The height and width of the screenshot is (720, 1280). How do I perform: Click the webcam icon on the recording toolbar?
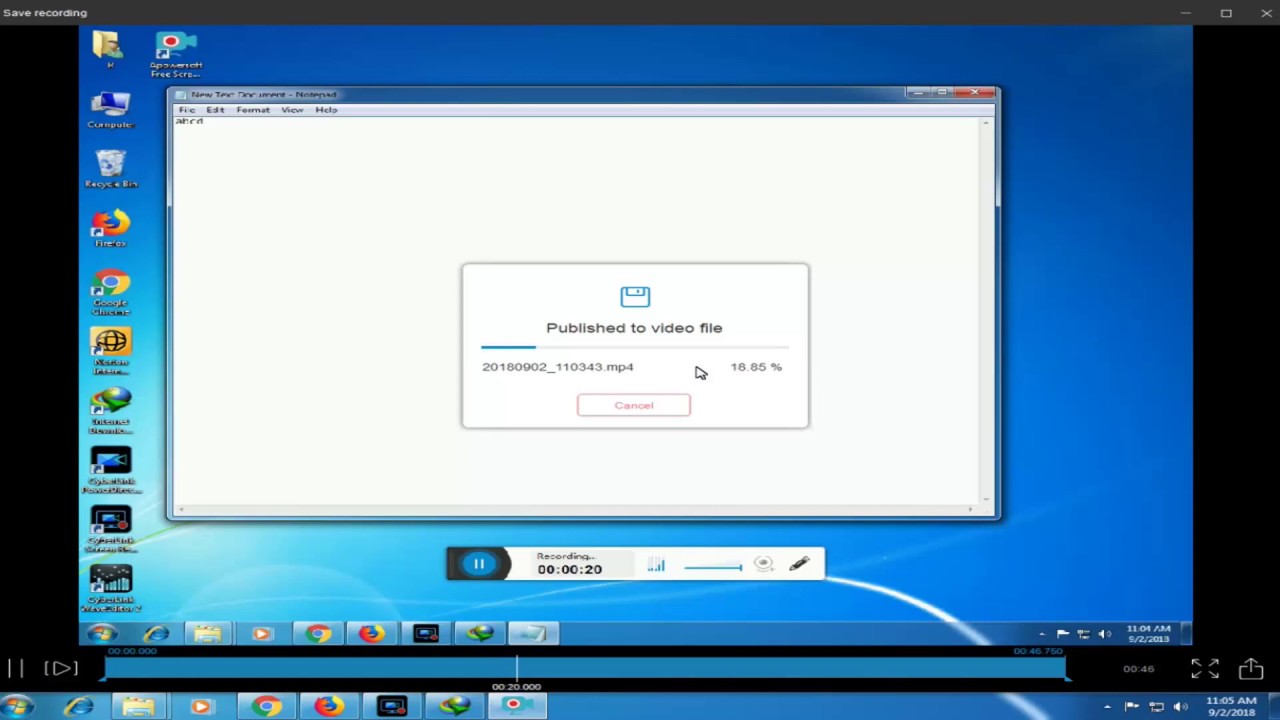coord(764,564)
